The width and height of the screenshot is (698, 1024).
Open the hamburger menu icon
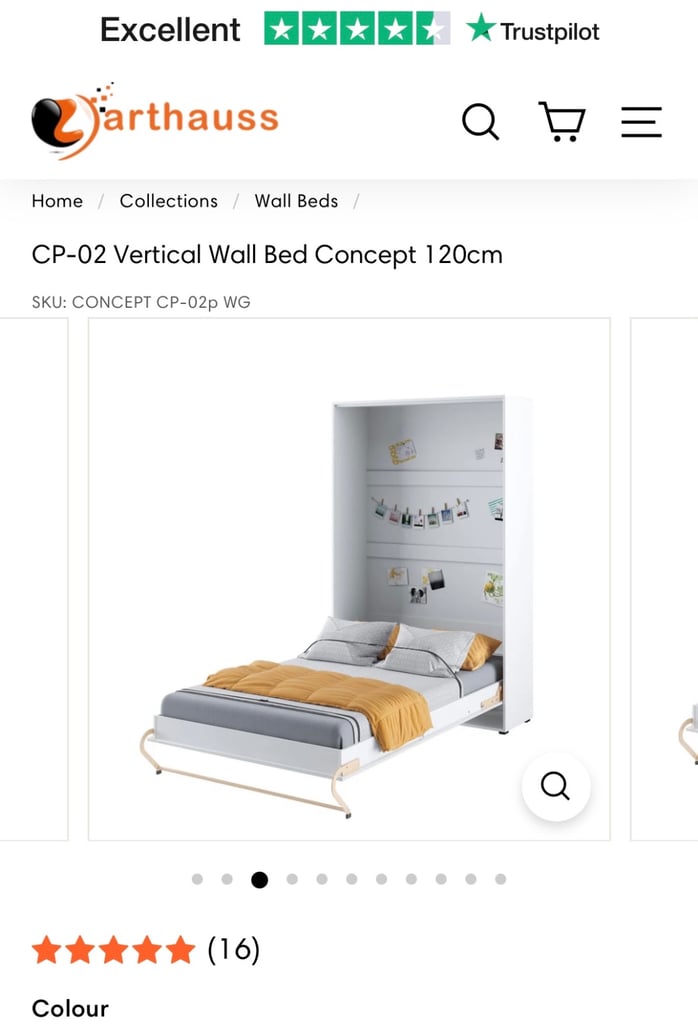click(x=641, y=122)
